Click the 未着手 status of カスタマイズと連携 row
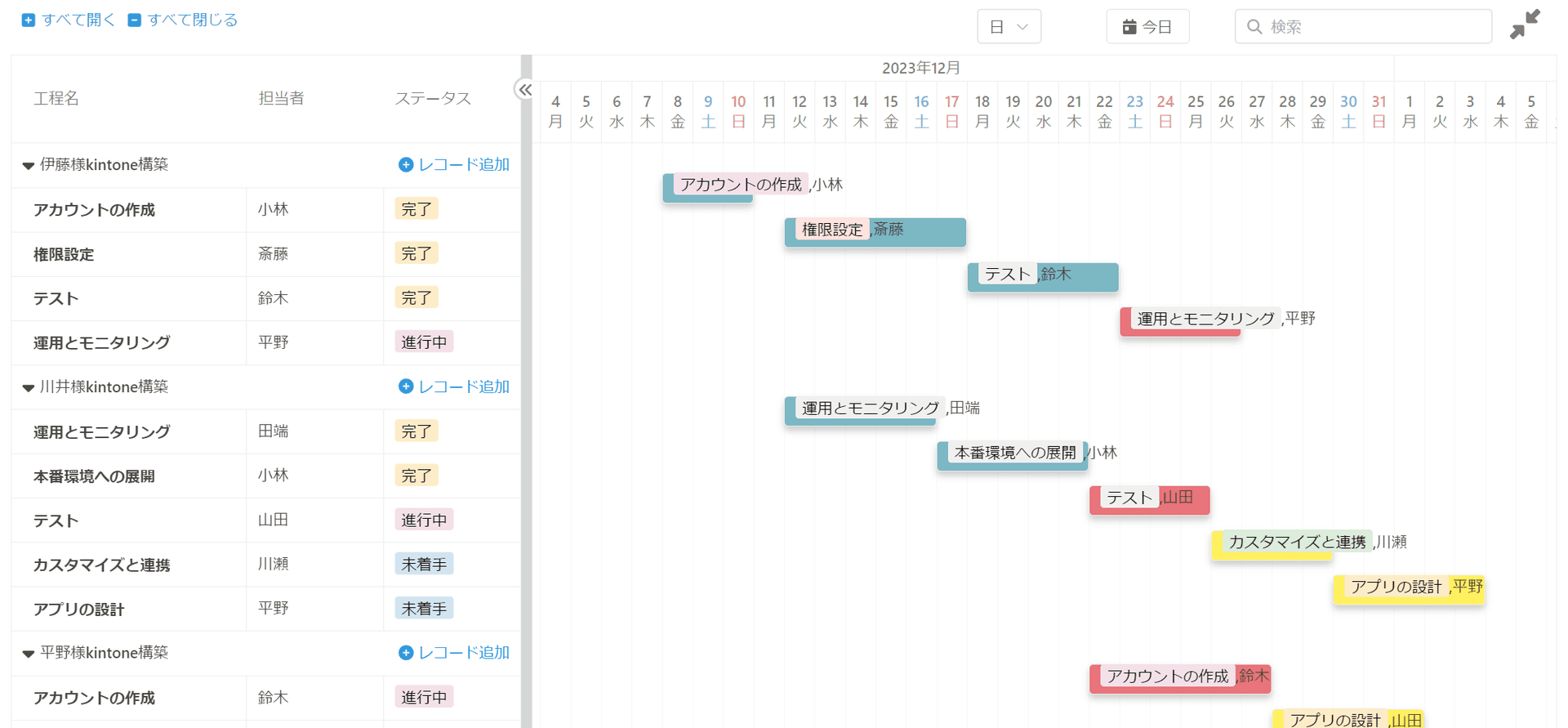Viewport: 1568px width, 728px height. pos(424,564)
